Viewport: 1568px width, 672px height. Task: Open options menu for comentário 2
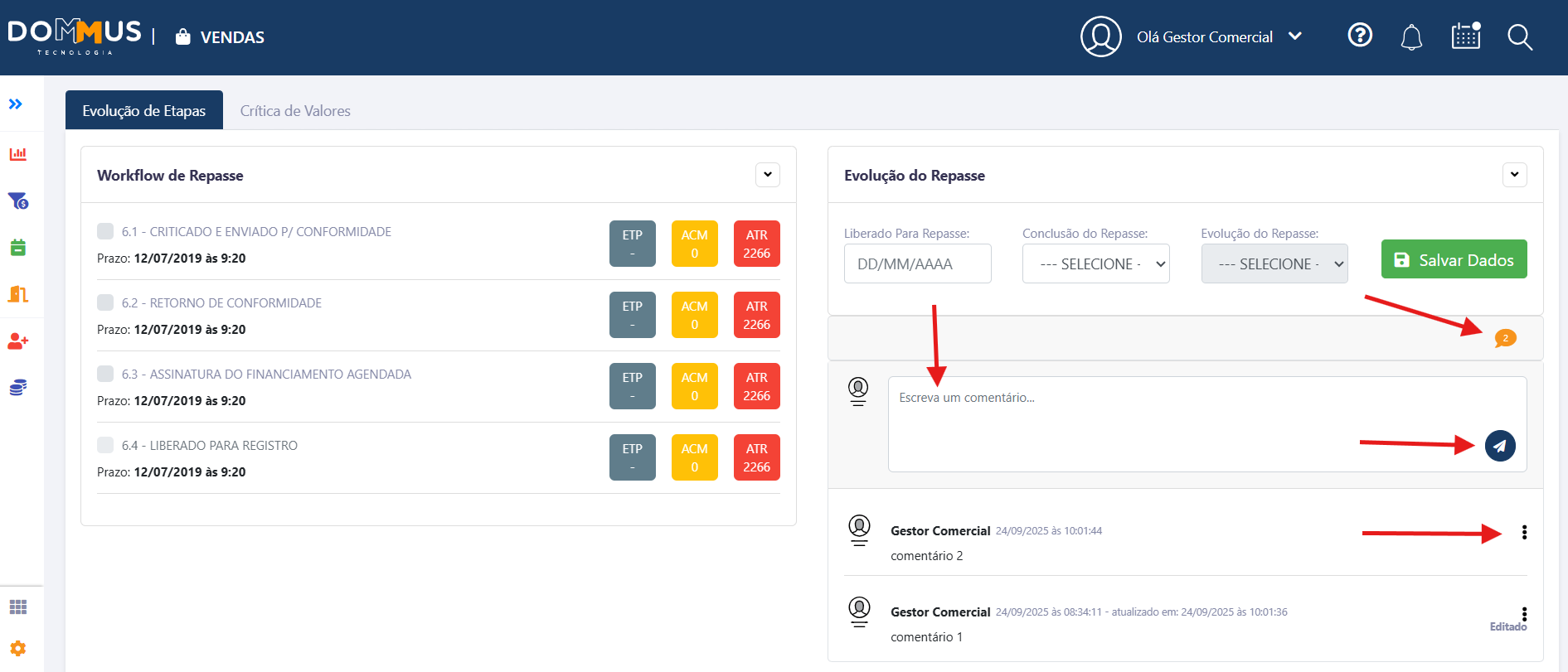click(x=1524, y=533)
